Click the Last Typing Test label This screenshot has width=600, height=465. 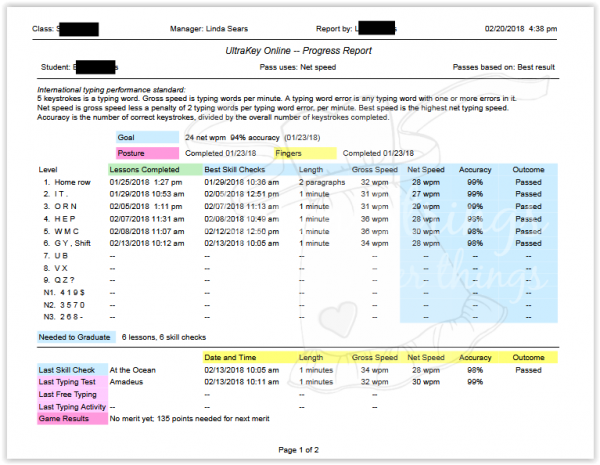(69, 381)
